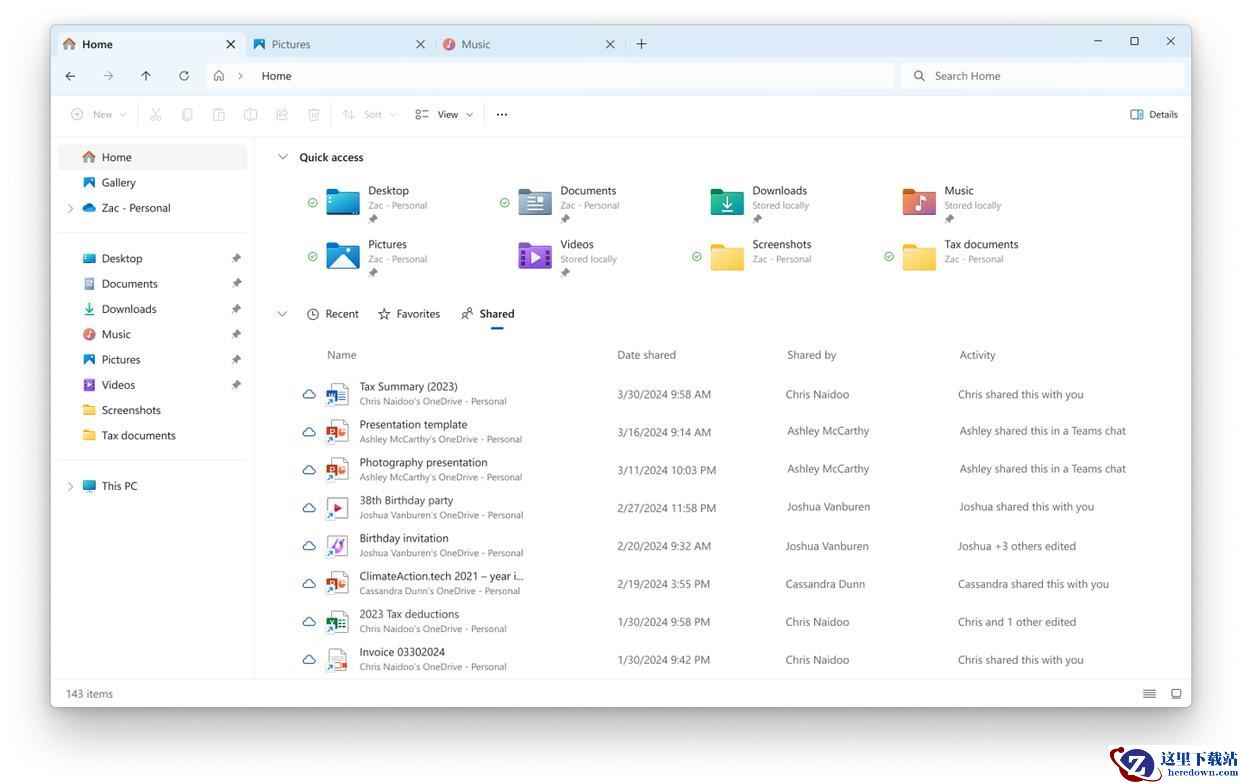Click the Word icon for Tax Summary

(337, 394)
